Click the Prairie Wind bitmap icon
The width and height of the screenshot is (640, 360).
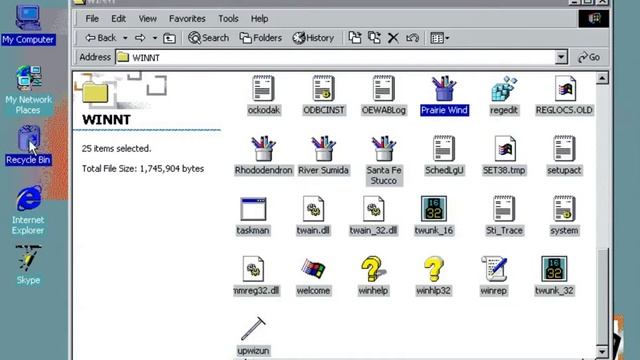coord(444,89)
